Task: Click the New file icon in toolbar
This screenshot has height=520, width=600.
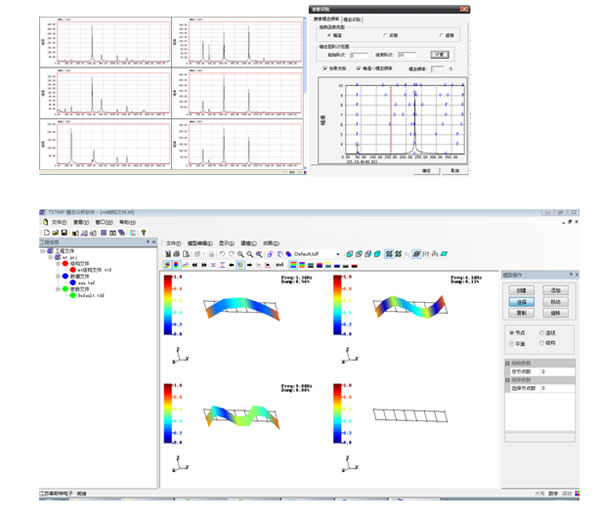Action: point(45,231)
